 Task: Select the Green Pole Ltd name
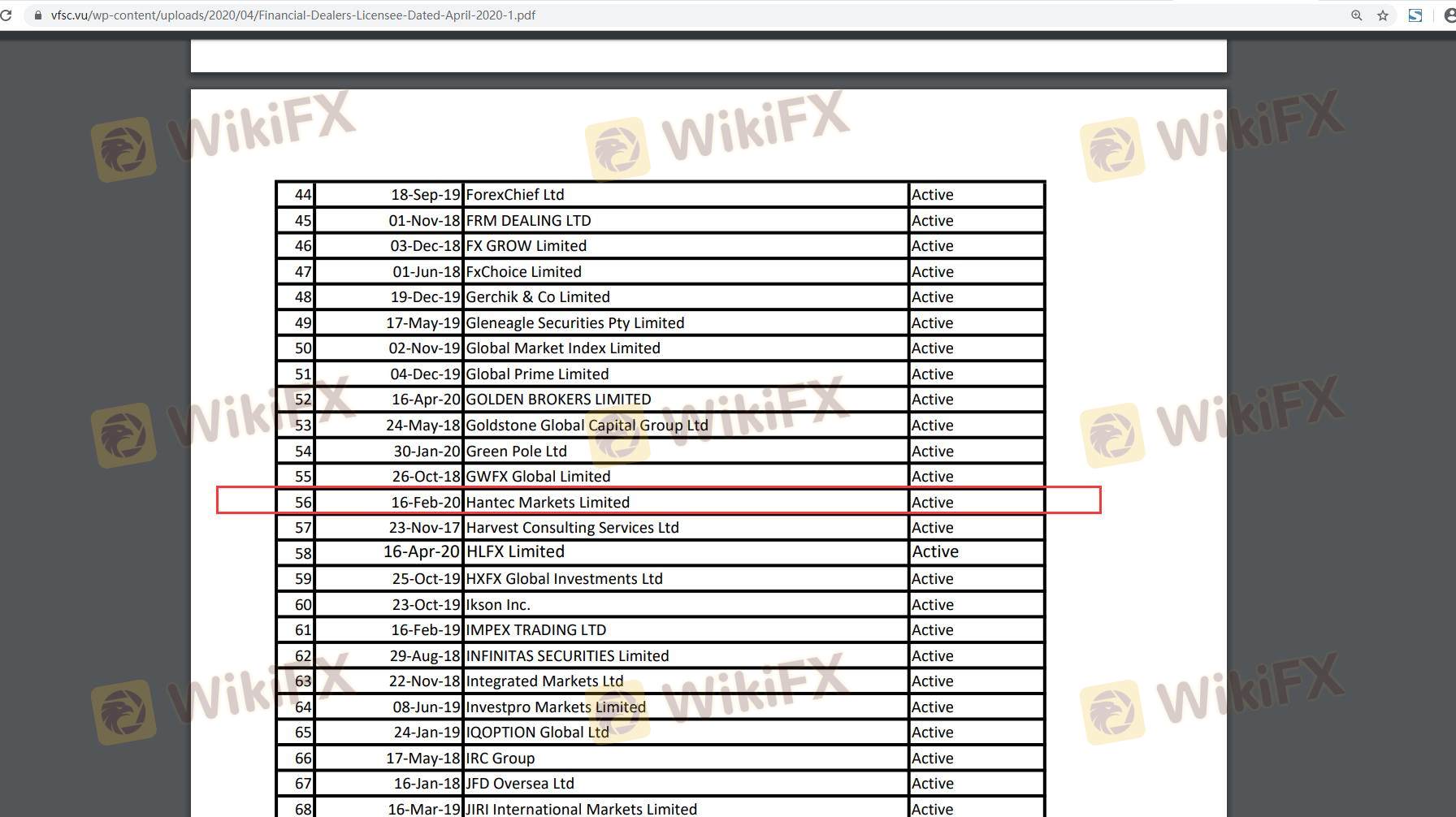[516, 452]
